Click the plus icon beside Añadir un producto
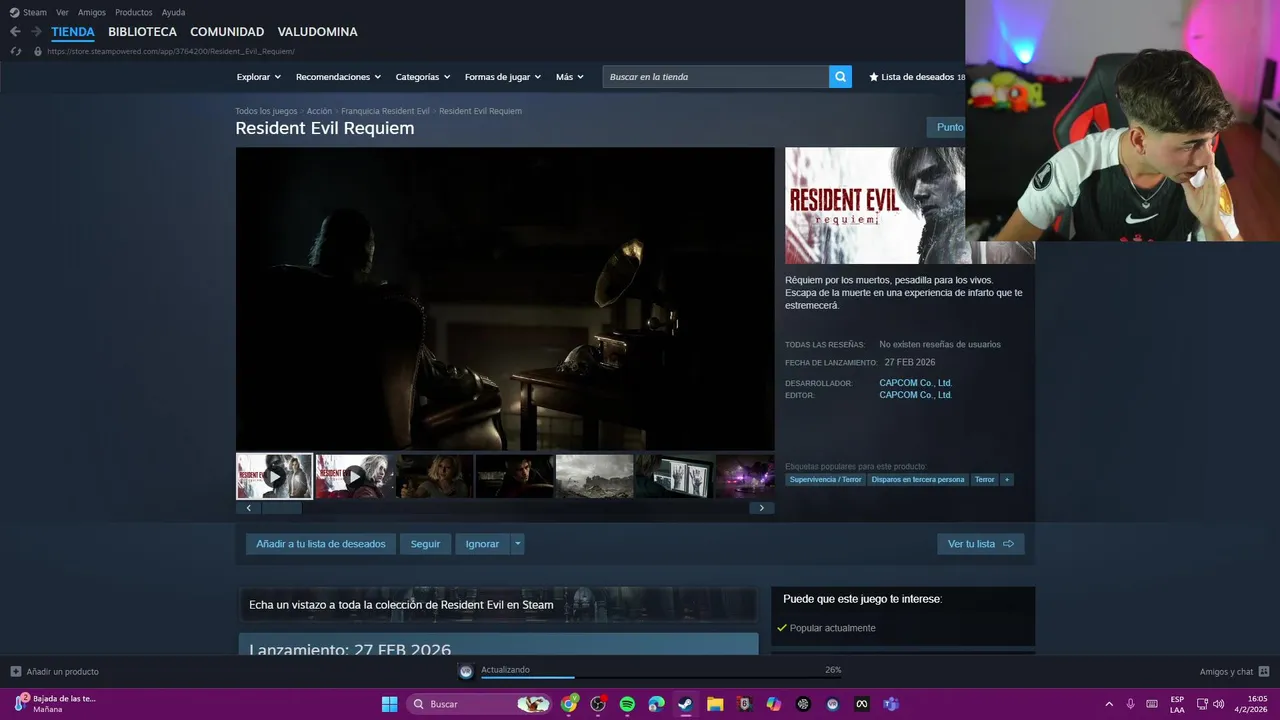Viewport: 1280px width, 720px height. [x=15, y=671]
